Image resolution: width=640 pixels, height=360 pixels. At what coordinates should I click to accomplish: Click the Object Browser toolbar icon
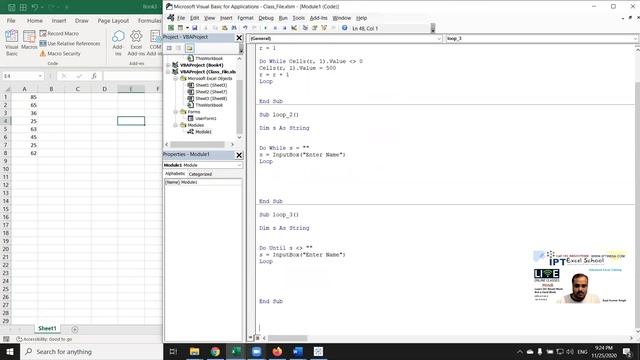point(324,28)
